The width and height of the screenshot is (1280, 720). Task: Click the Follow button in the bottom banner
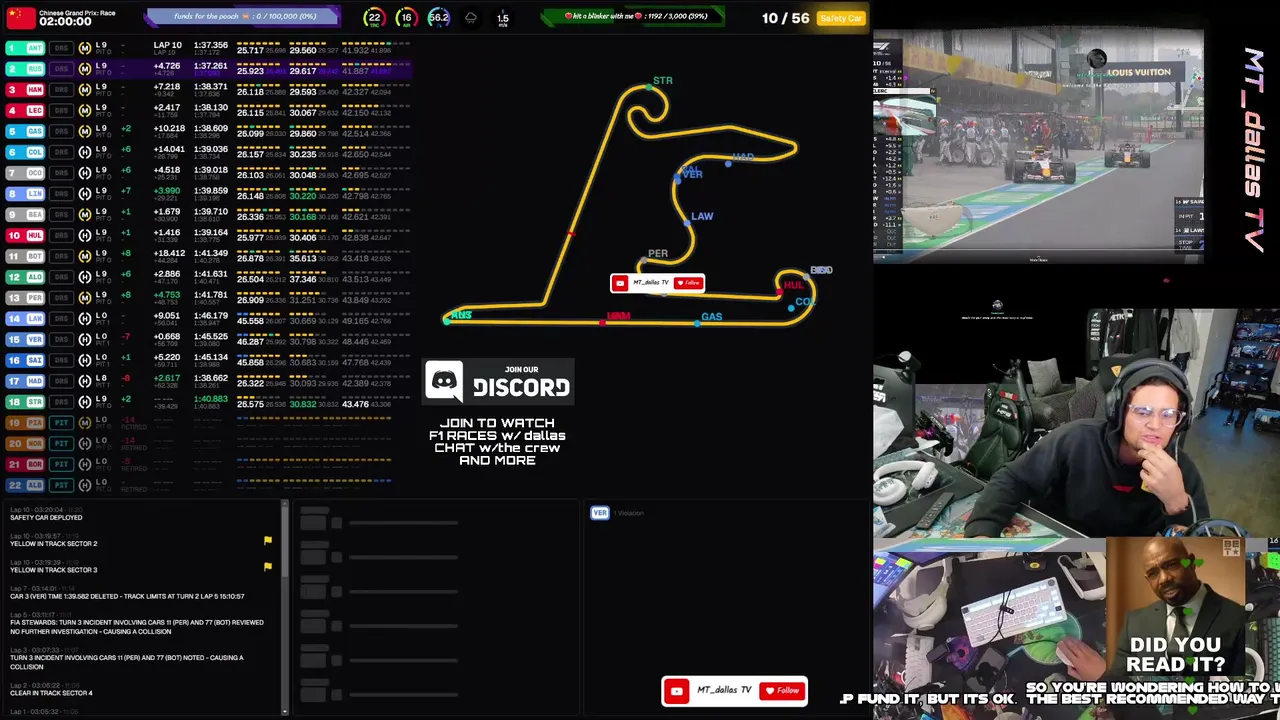[782, 690]
